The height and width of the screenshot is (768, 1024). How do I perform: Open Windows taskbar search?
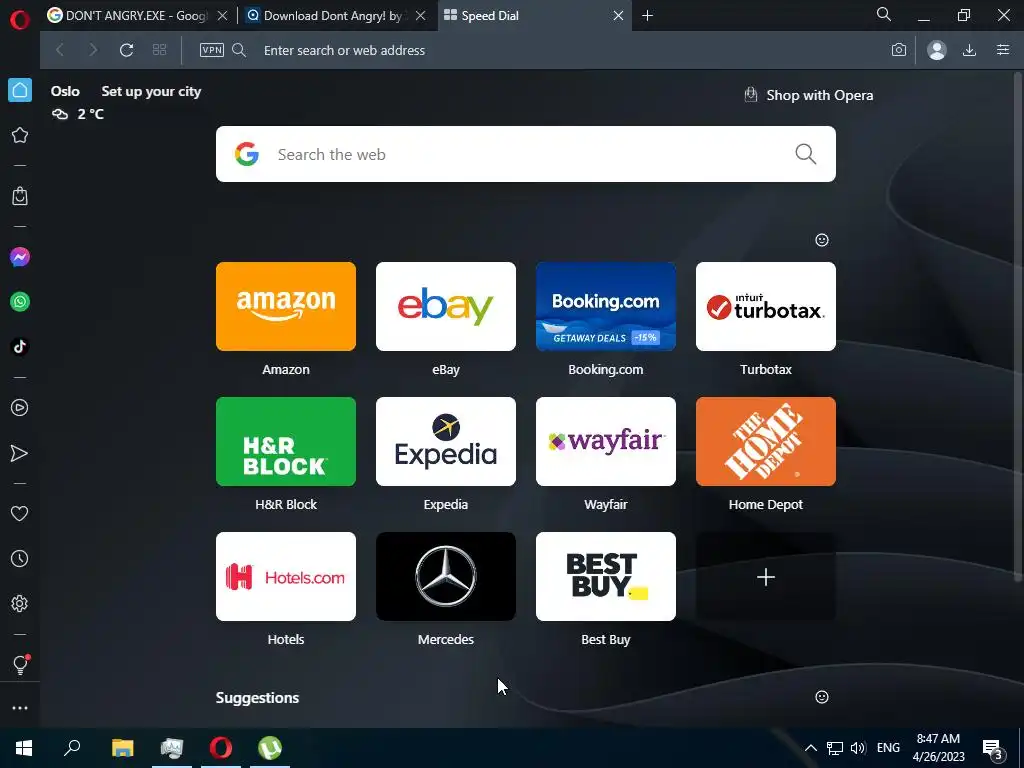(x=72, y=748)
